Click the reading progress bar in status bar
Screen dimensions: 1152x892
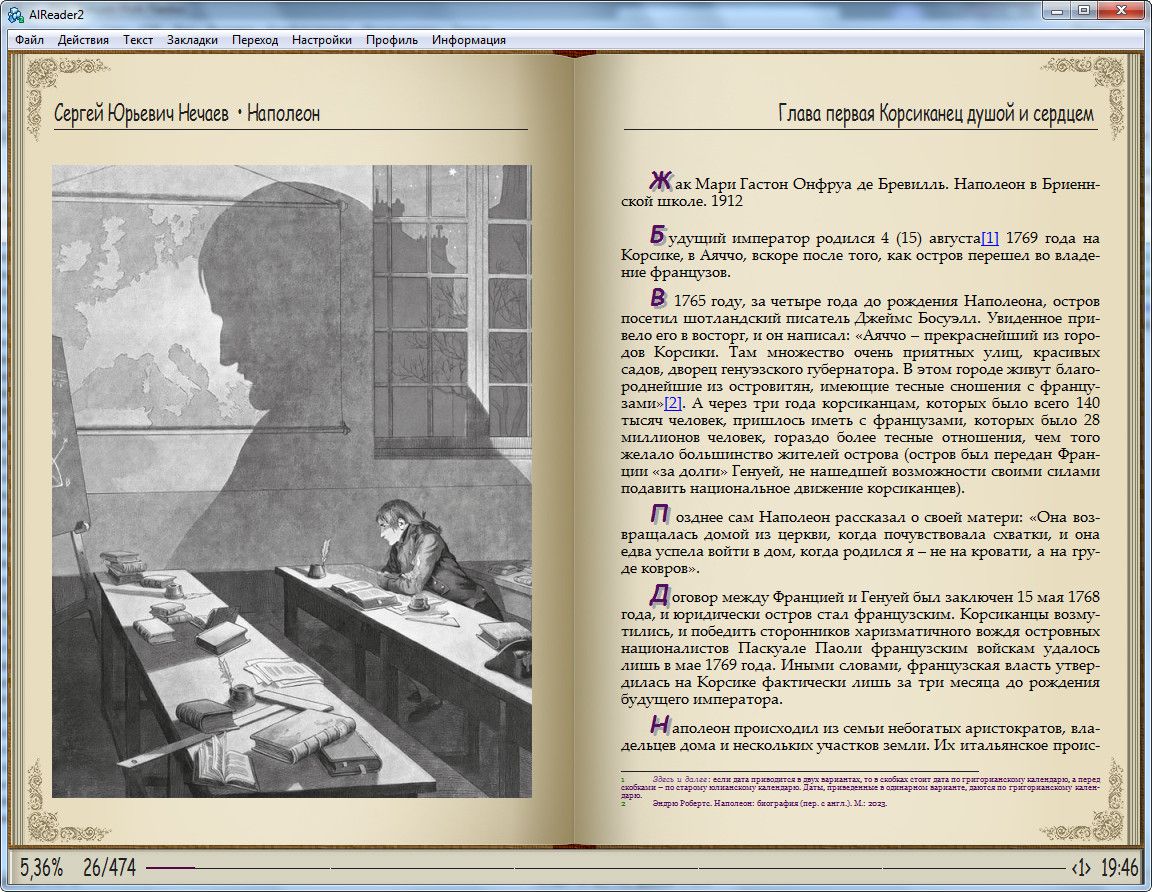pyautogui.click(x=600, y=867)
